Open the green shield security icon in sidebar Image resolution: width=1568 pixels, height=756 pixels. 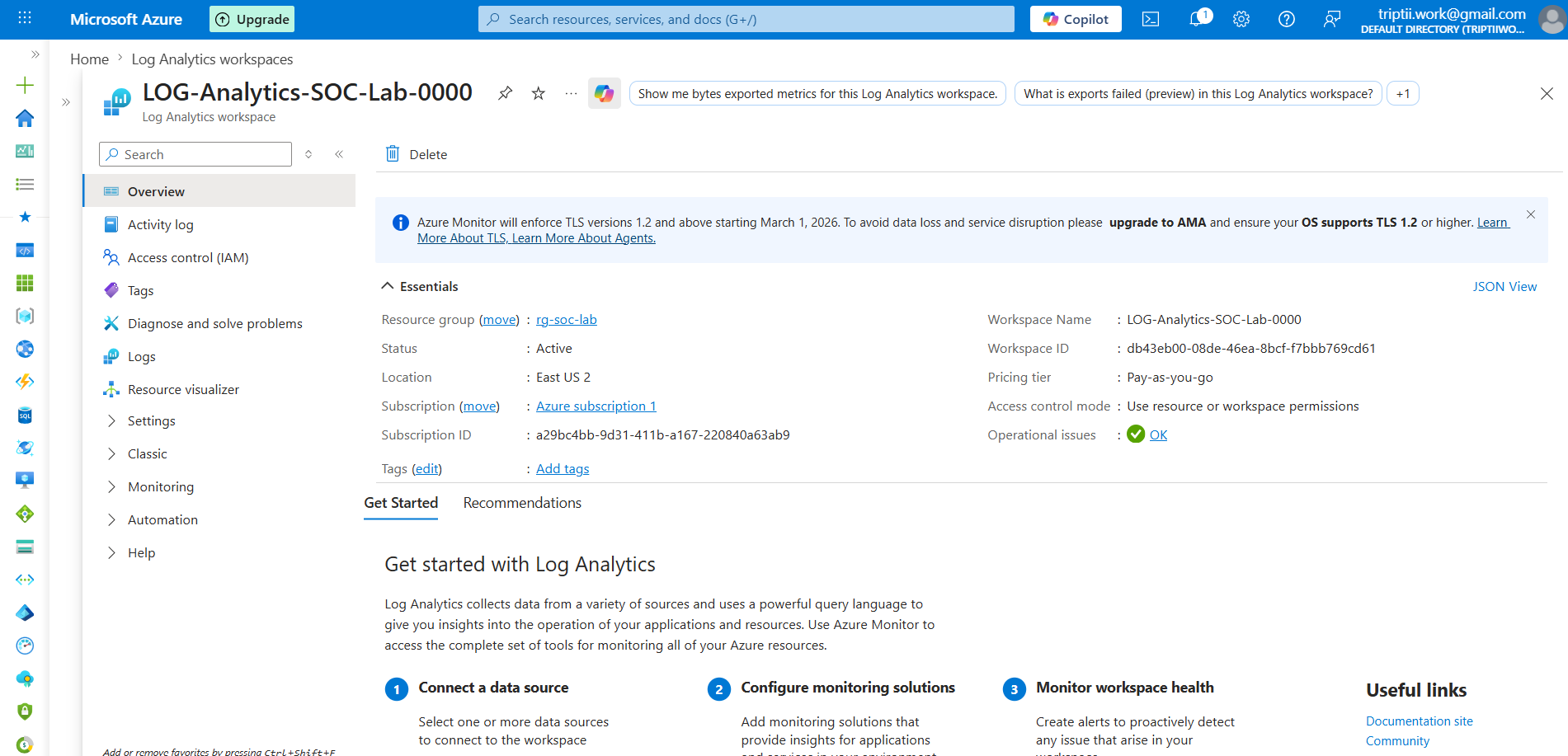coord(25,711)
